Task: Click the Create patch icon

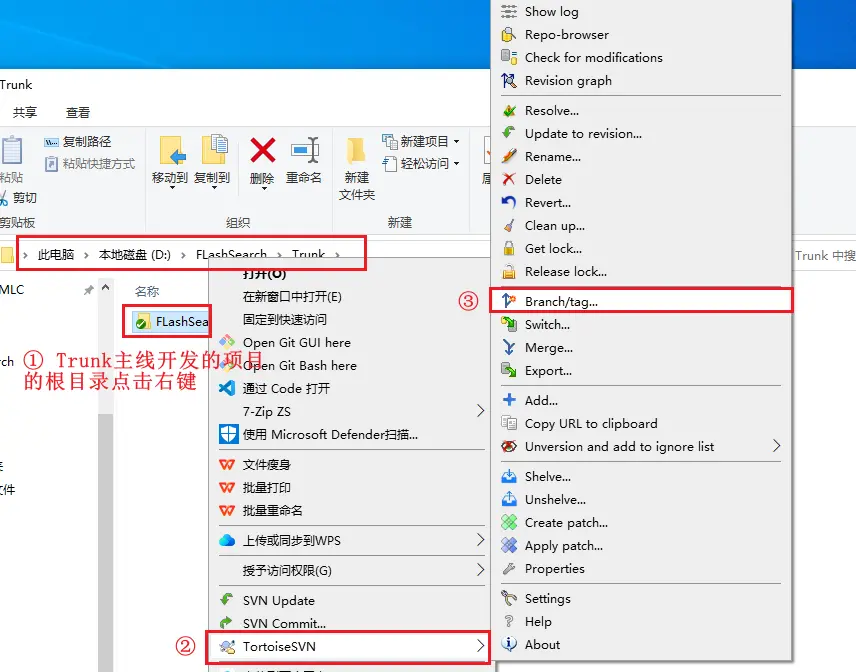Action: [509, 522]
